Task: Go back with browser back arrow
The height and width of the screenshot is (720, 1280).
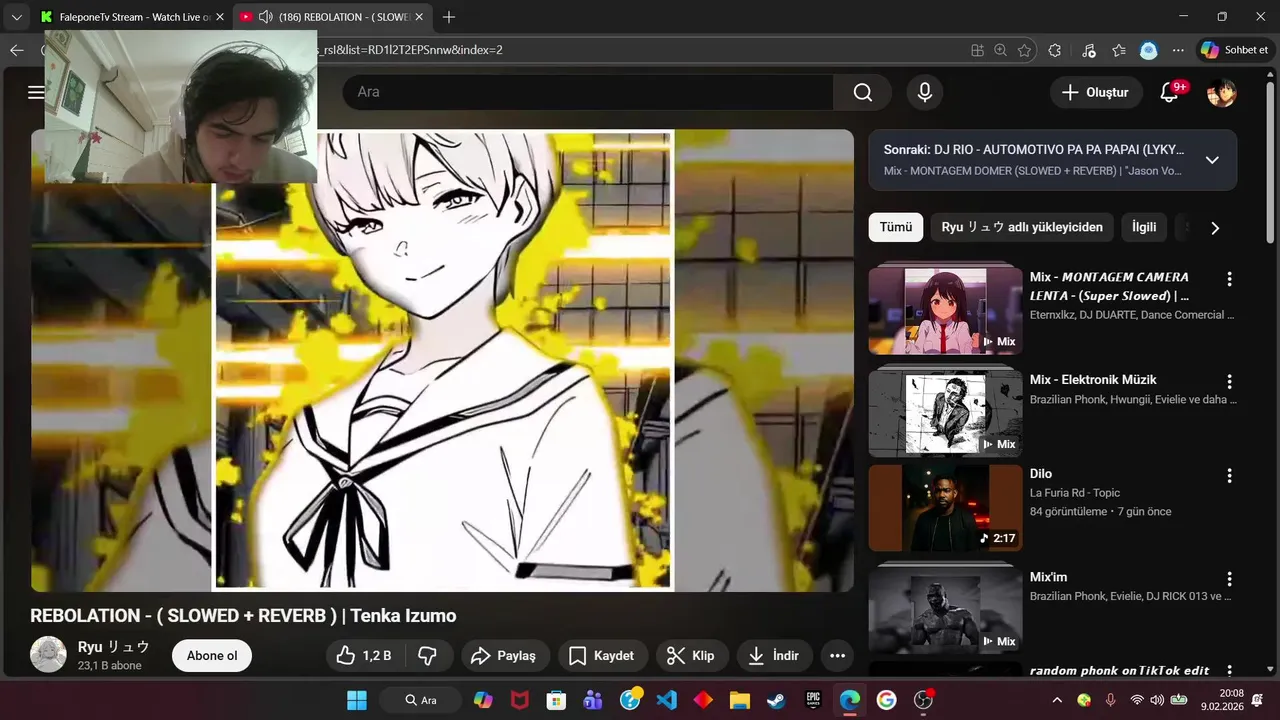Action: [16, 50]
